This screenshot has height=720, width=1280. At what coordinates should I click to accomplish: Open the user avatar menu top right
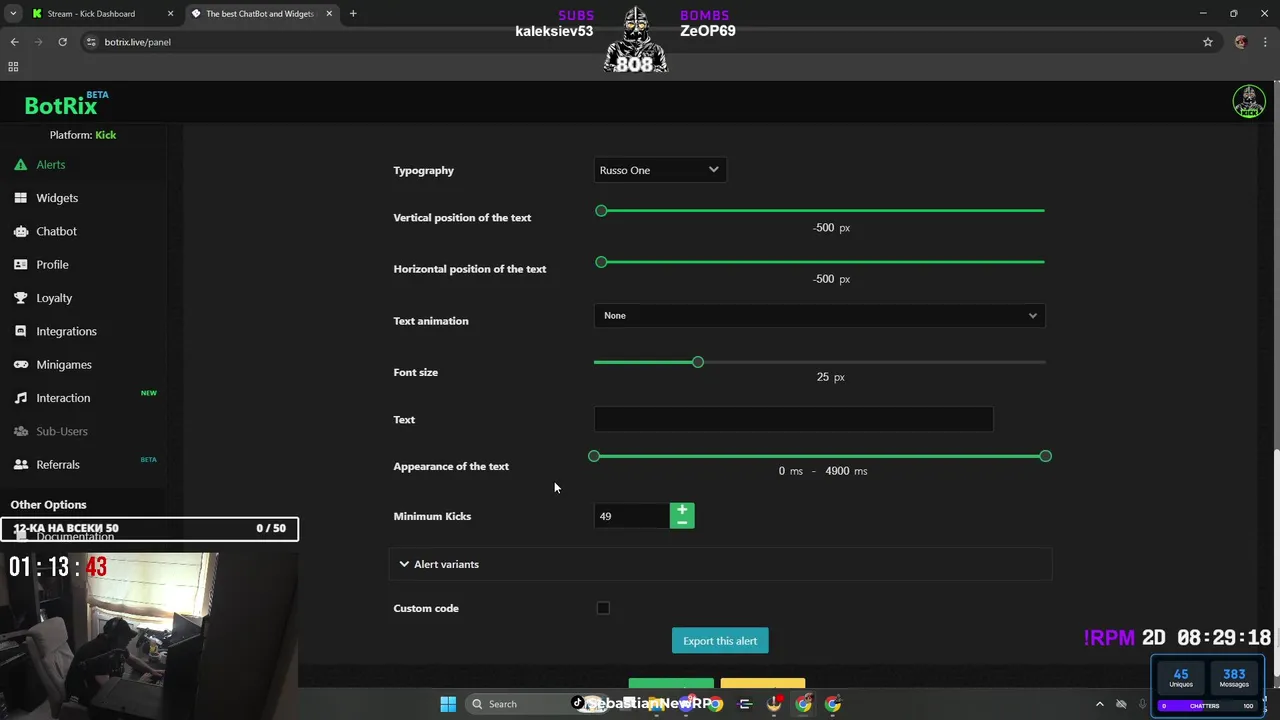[1249, 101]
